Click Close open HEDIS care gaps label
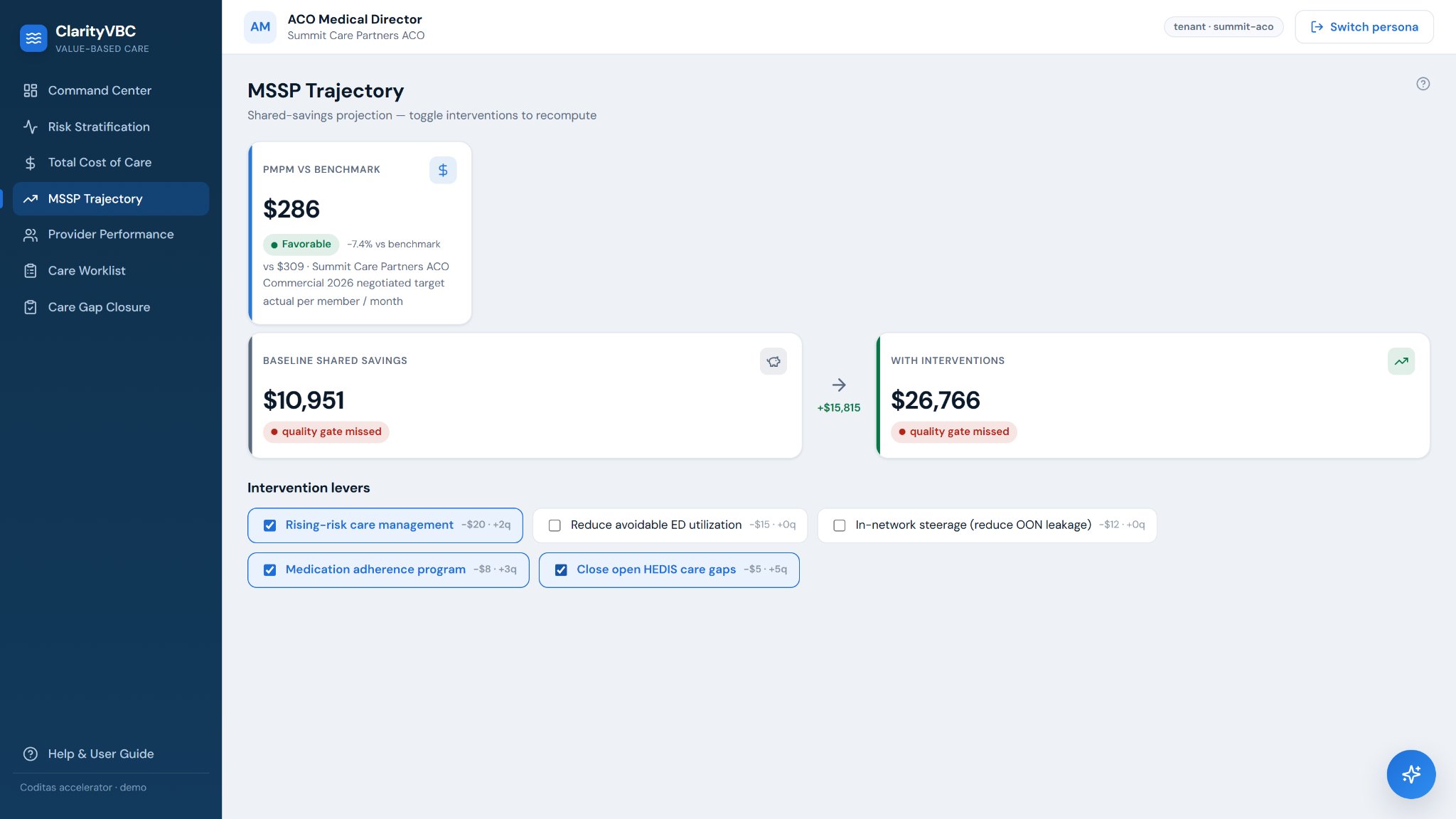Screen dimensions: 1456x819 tap(656, 569)
